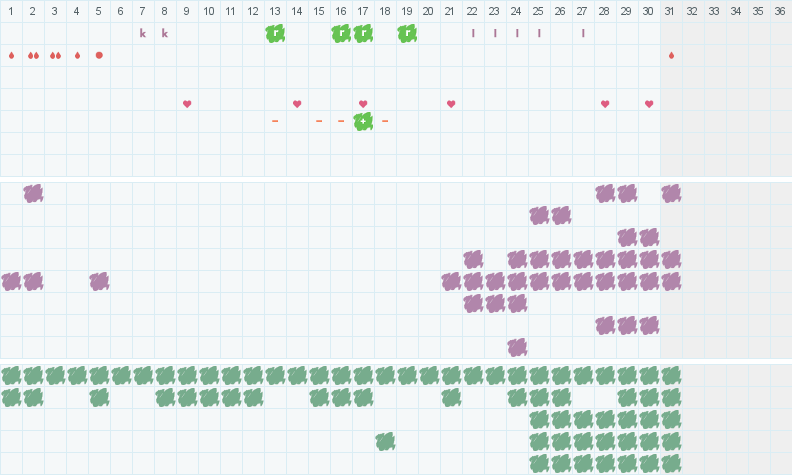Click the orange minus sign on day 18

pyautogui.click(x=385, y=121)
